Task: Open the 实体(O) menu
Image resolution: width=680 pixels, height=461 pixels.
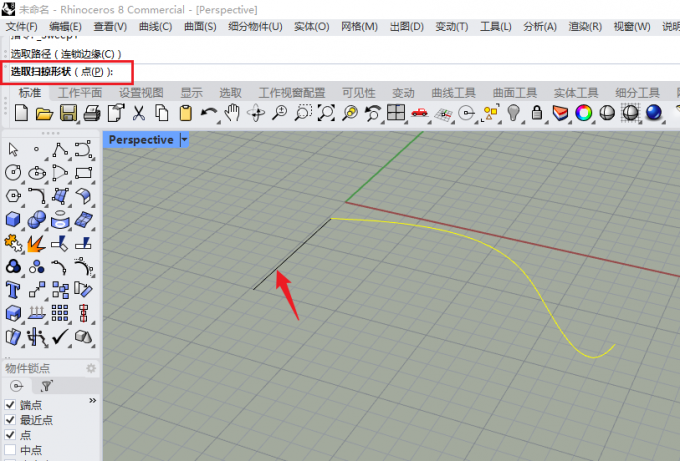Action: 311,27
